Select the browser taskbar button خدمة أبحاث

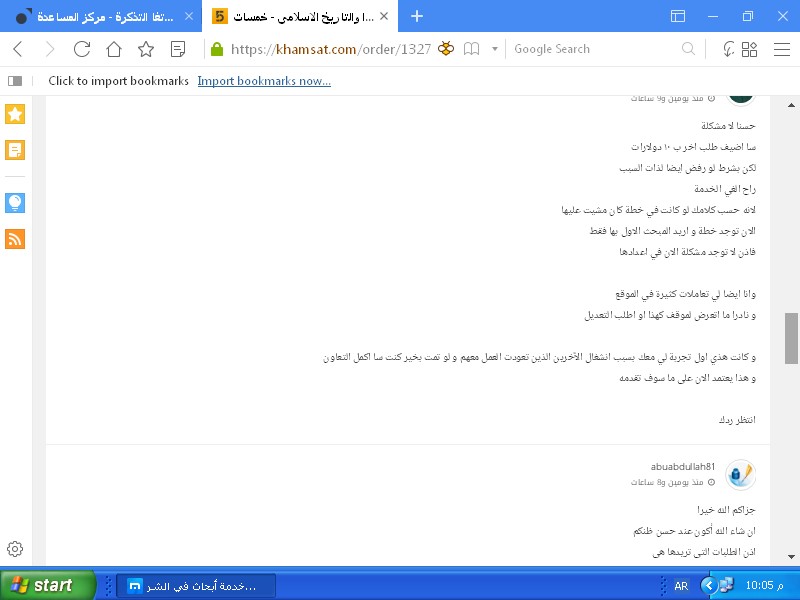[196, 586]
